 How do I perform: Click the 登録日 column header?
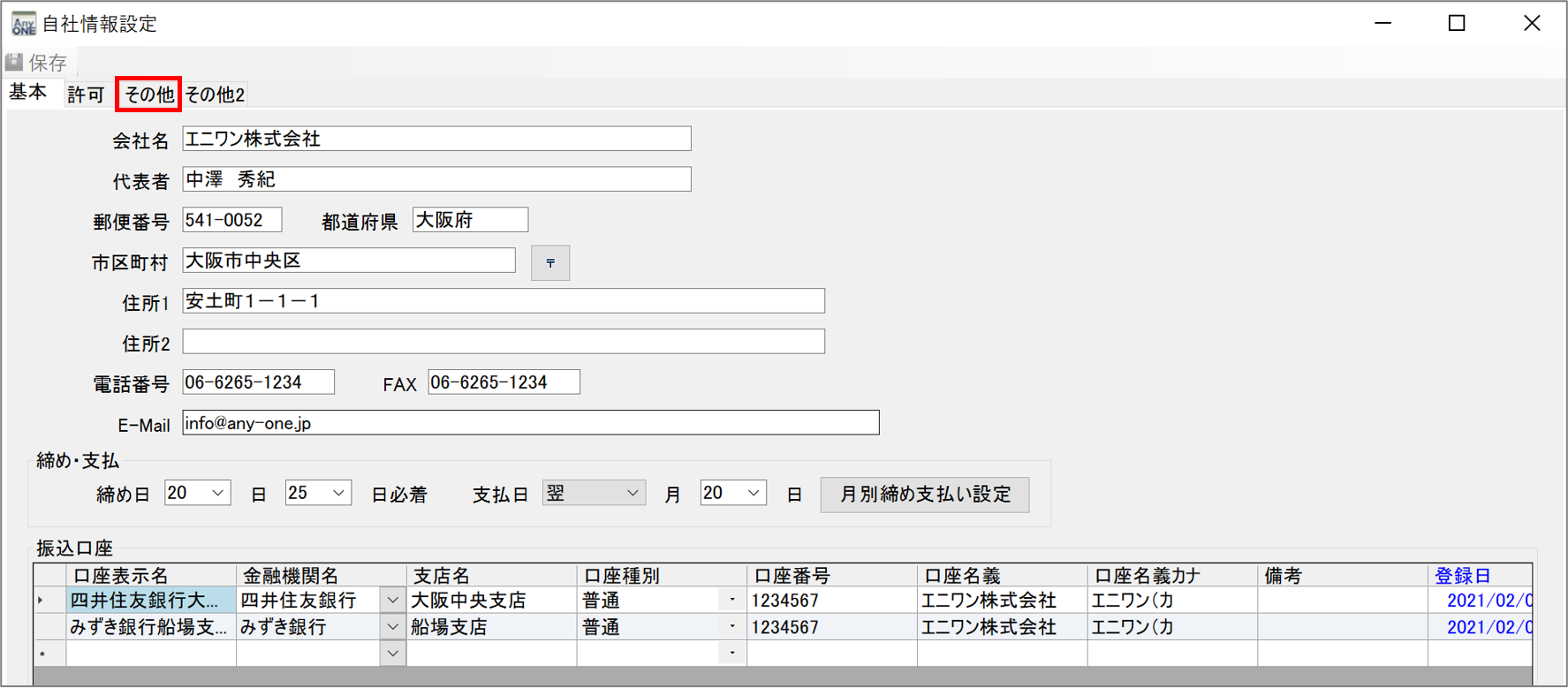point(1462,576)
